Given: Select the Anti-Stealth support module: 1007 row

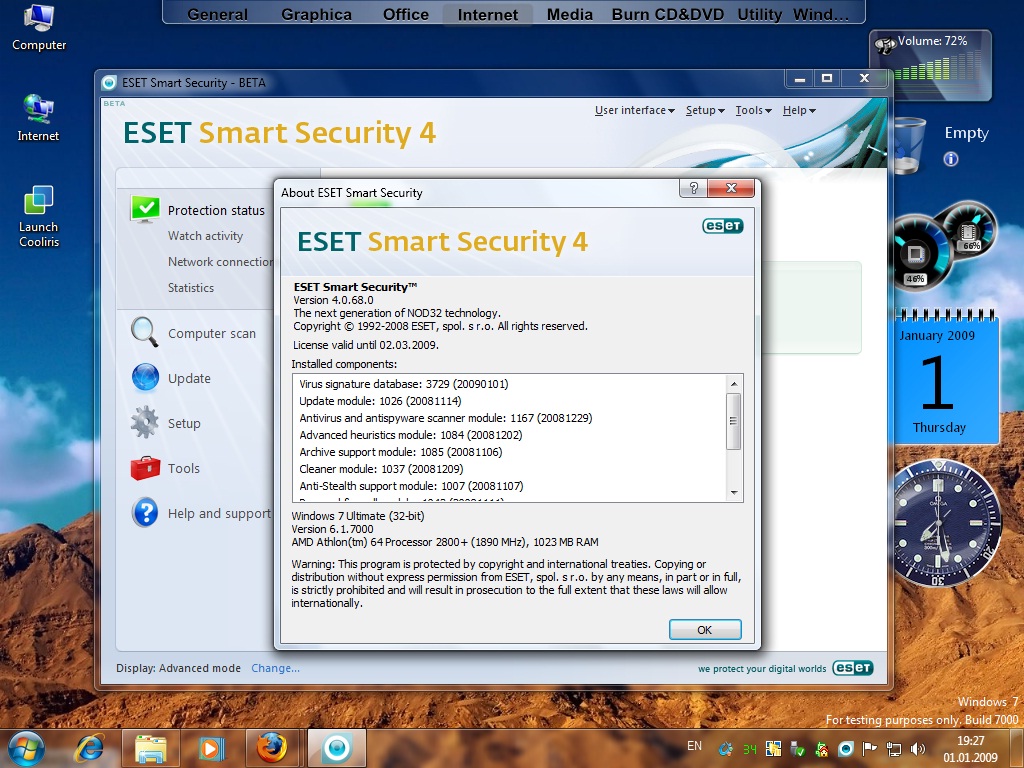Looking at the screenshot, I should tap(411, 486).
